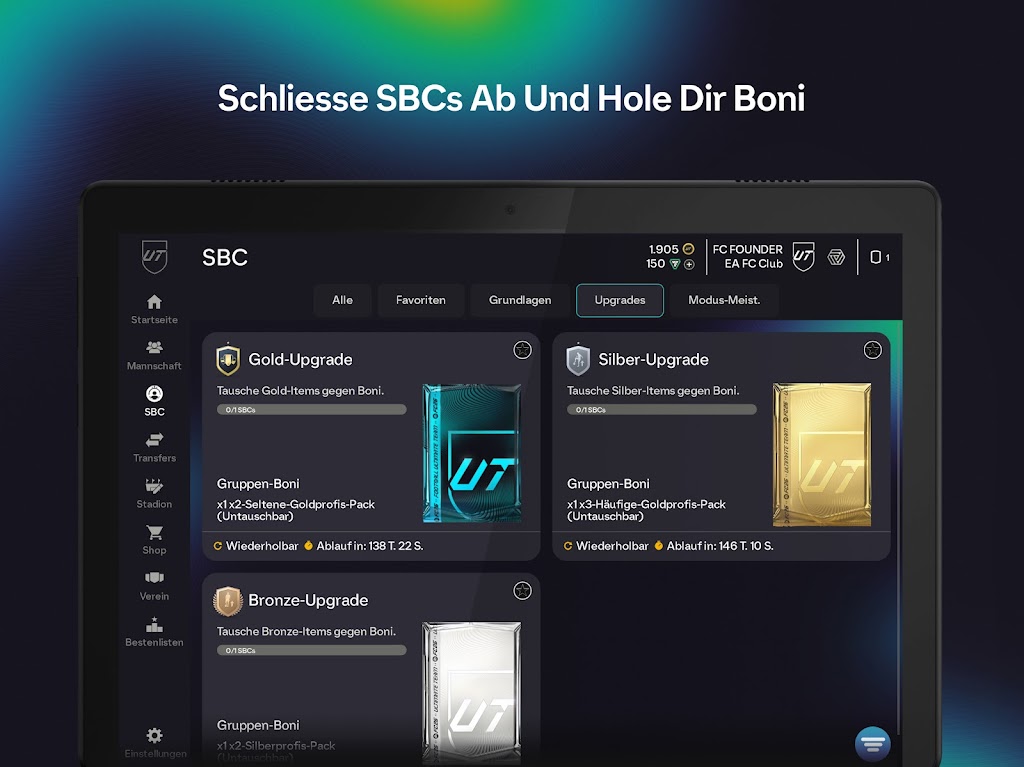Open the Gold-Upgrade challenge title
The height and width of the screenshot is (767, 1024).
coord(300,359)
